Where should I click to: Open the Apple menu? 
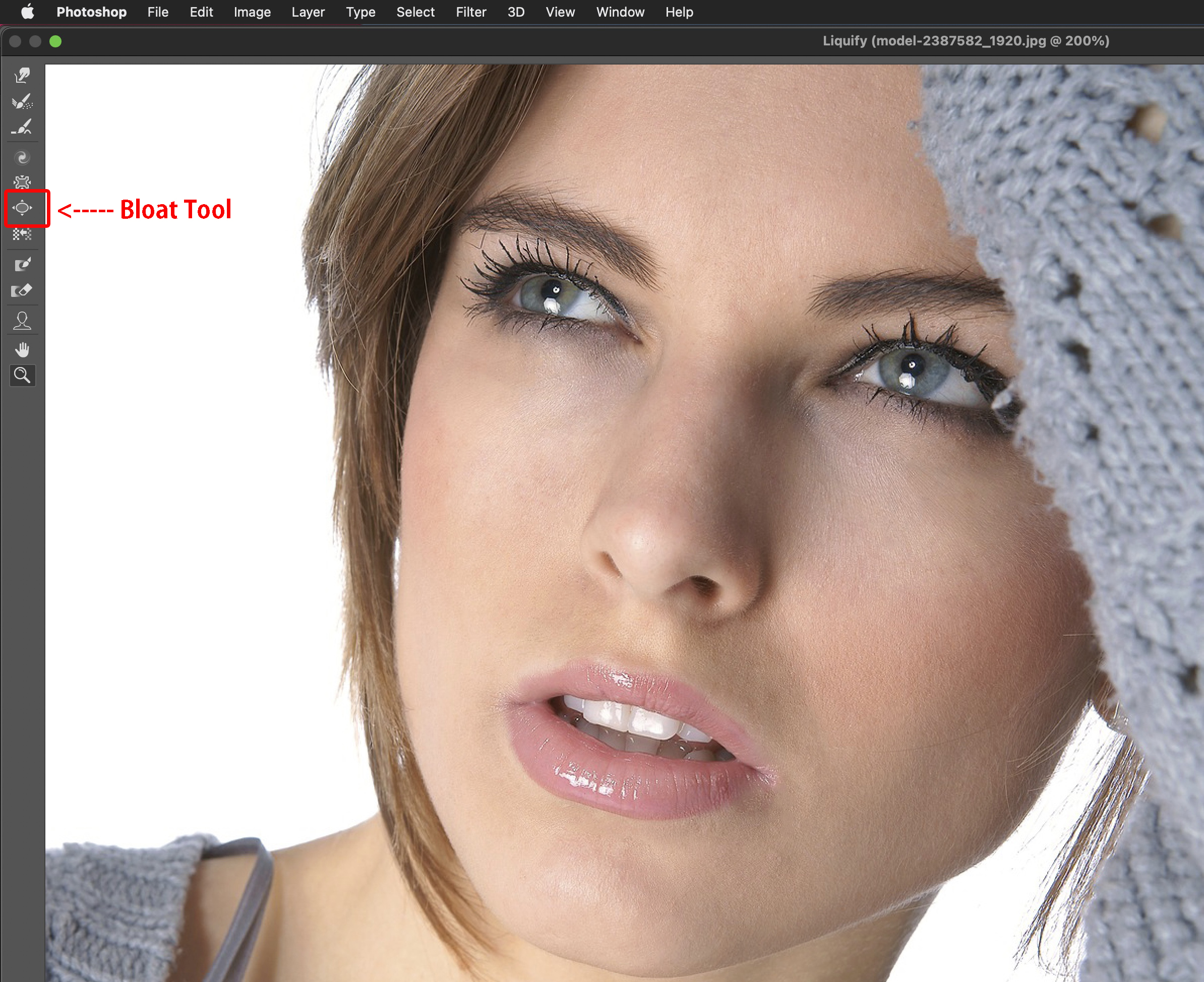27,12
